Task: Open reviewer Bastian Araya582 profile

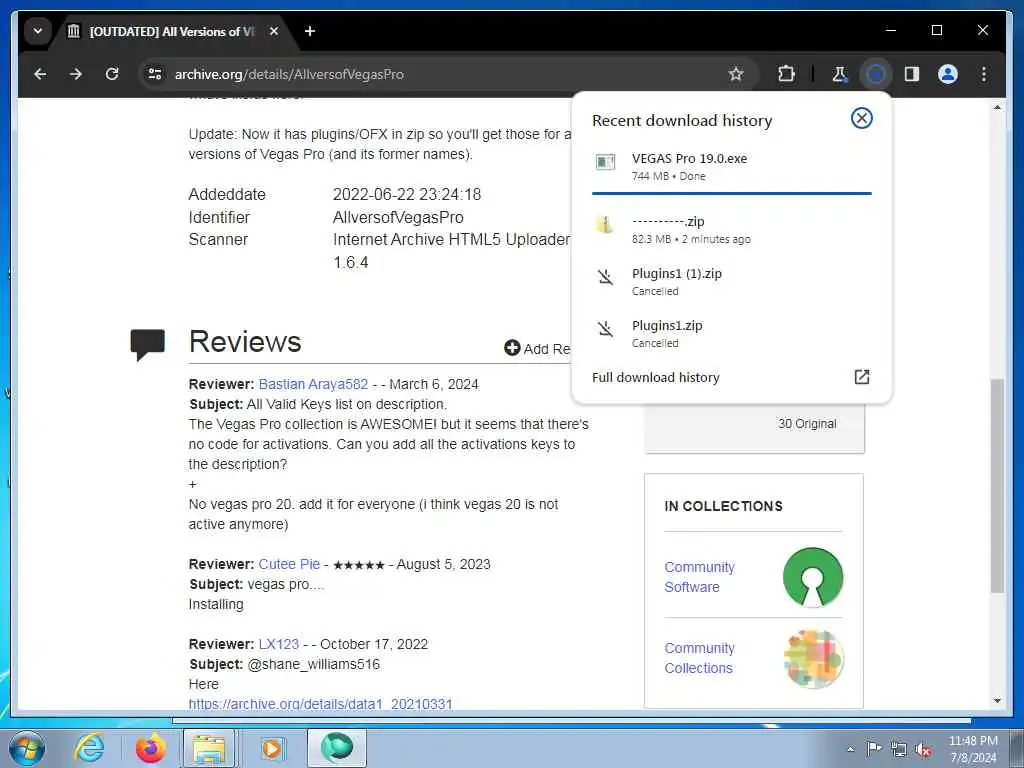Action: tap(313, 384)
